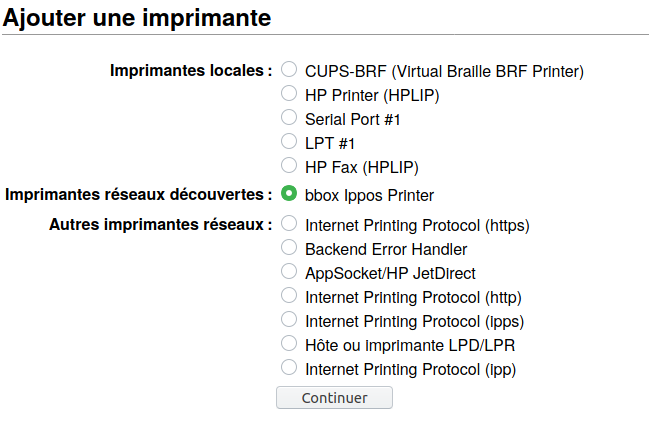Select Serial Port #1 as local printer

(x=289, y=118)
